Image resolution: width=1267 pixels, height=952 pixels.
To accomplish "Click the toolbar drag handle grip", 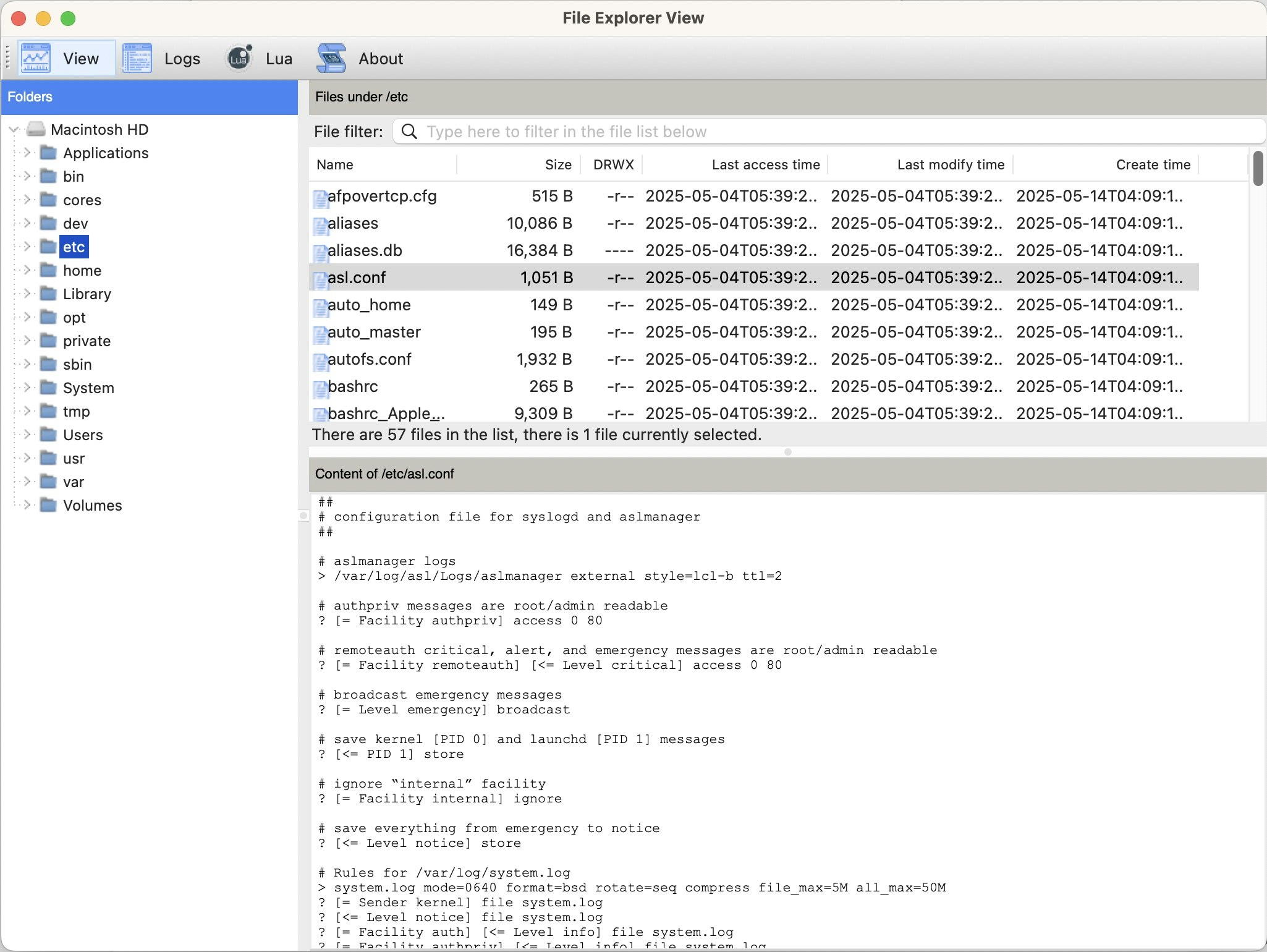I will [7, 58].
